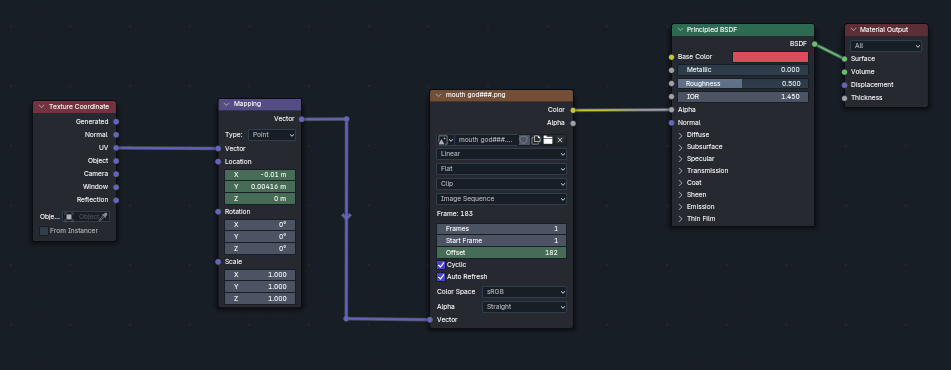The width and height of the screenshot is (951, 370).
Task: Open the Color Space sRGB dropdown
Action: 524,292
